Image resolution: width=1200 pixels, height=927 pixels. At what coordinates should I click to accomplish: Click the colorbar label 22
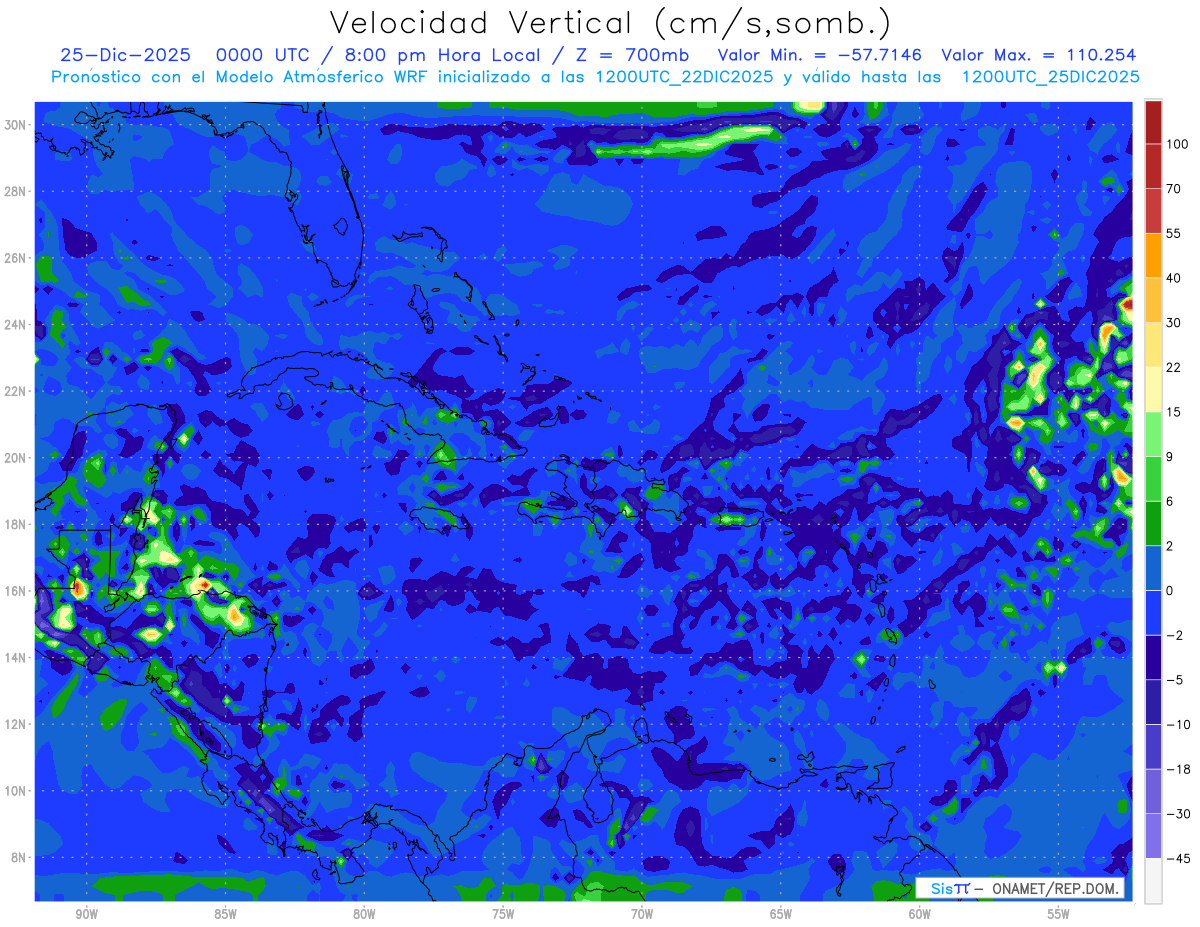pyautogui.click(x=1174, y=367)
